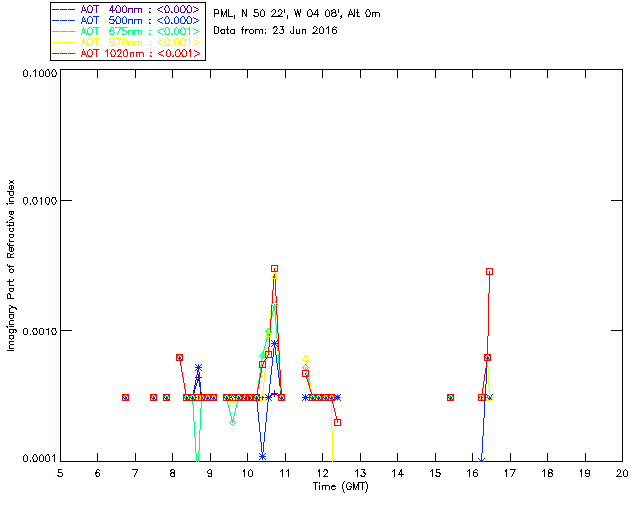Screen dimensions: 640x512
Task: Click x-axis tick label 14
Action: coord(397,473)
